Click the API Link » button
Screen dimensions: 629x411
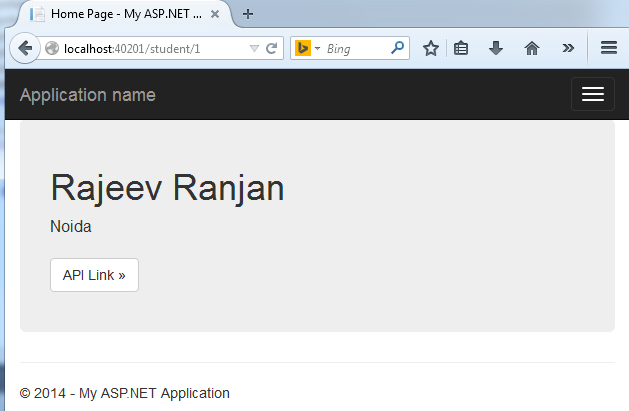click(x=94, y=275)
